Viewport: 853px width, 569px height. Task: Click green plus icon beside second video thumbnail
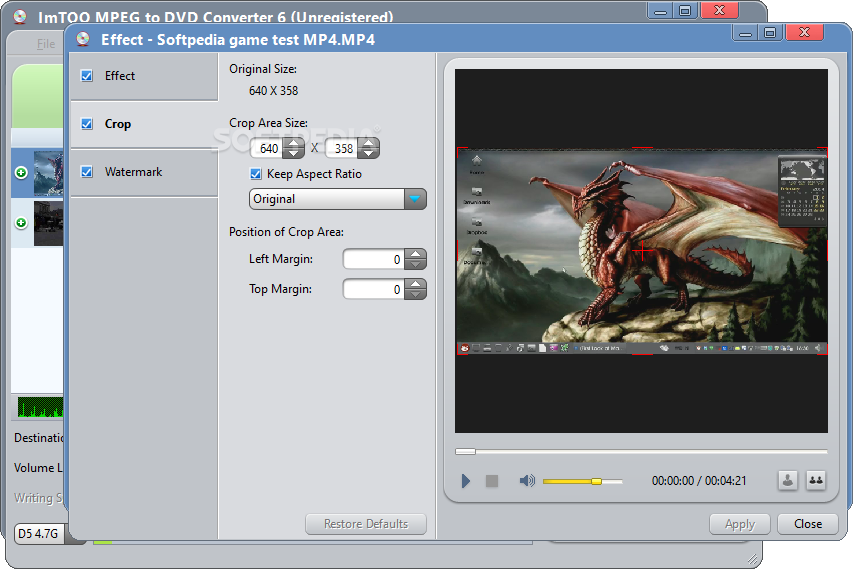[21, 223]
